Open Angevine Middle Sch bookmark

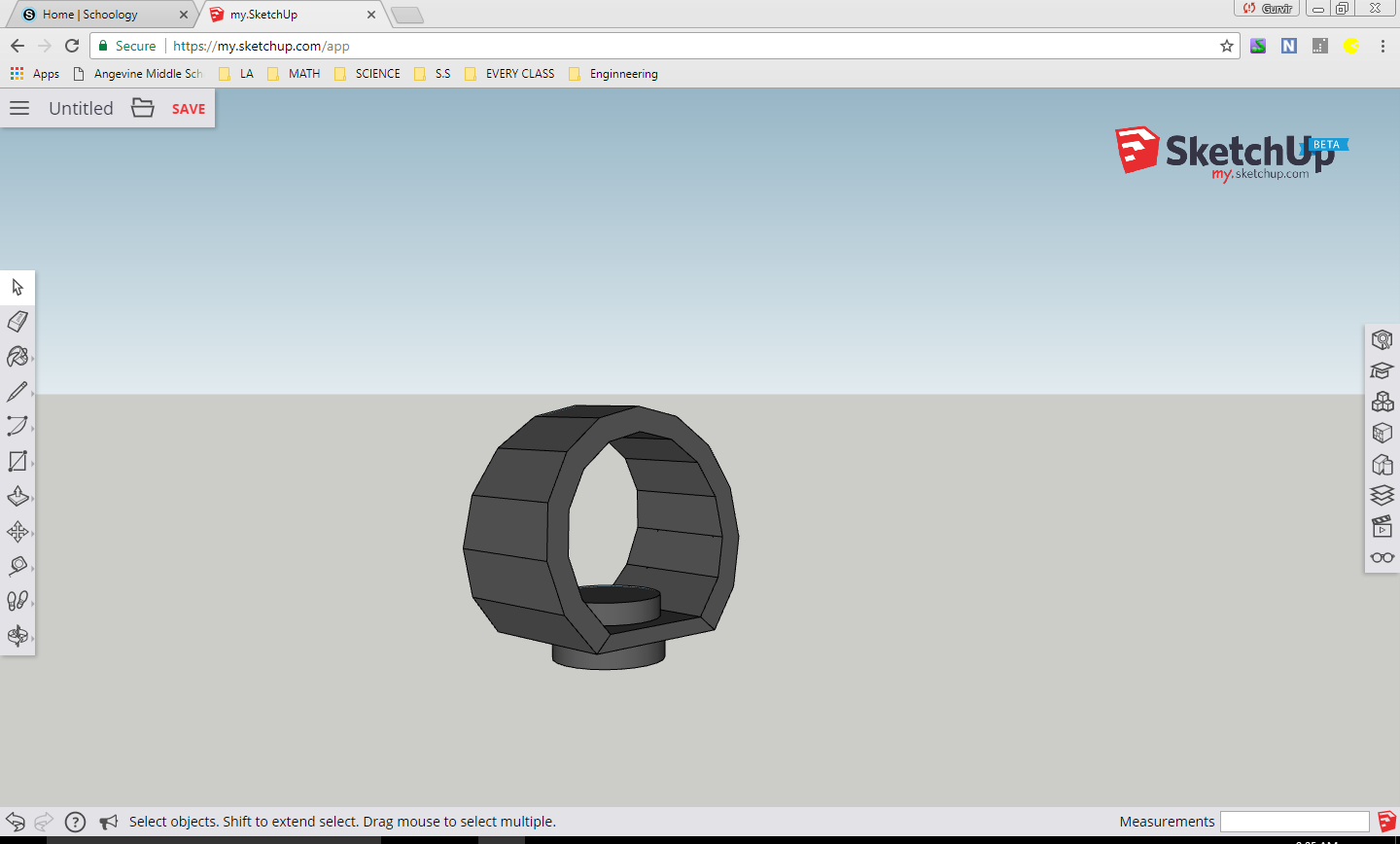click(x=138, y=74)
